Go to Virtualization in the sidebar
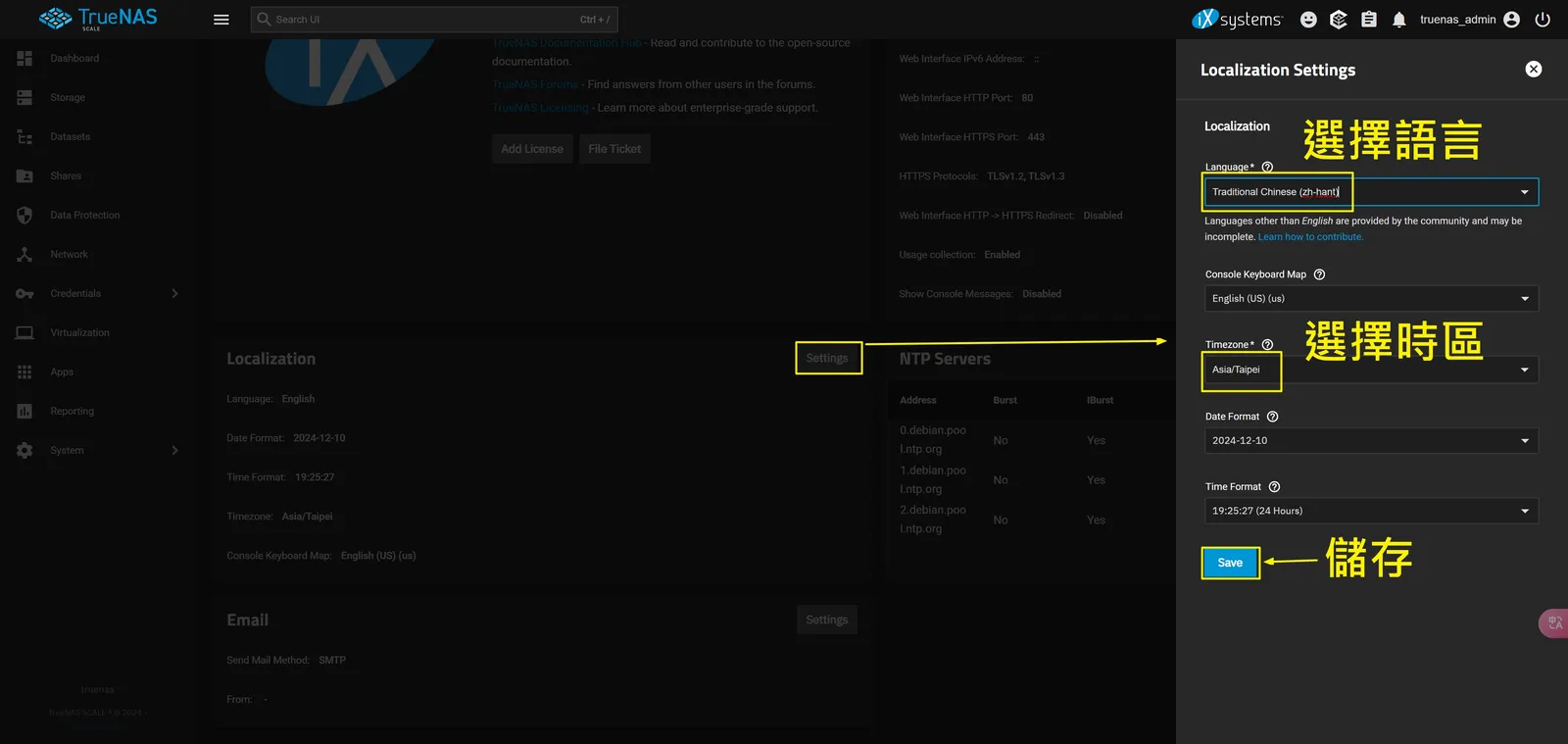This screenshot has width=1568, height=744. [79, 333]
